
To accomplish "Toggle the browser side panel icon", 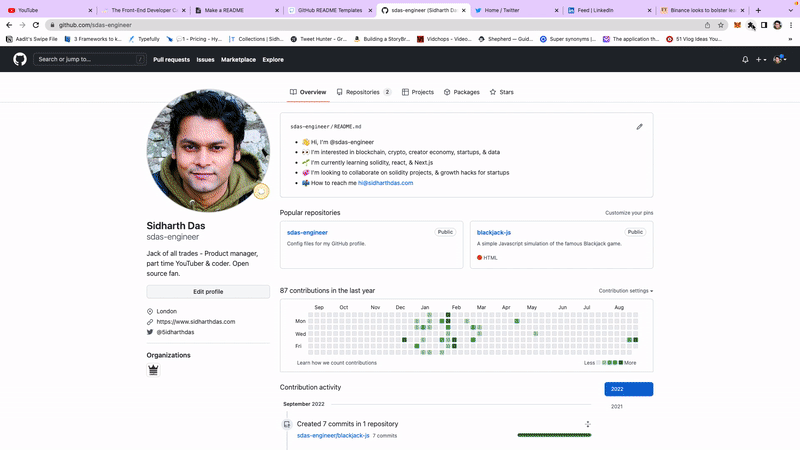I will point(764,25).
